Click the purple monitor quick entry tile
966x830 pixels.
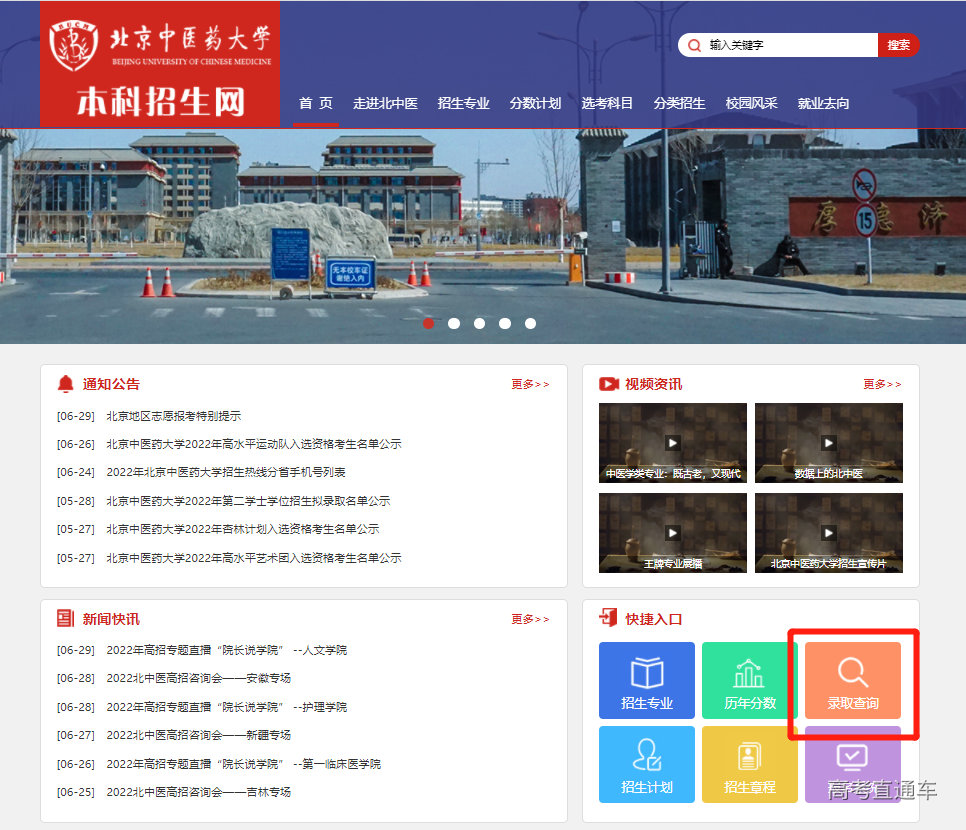pyautogui.click(x=852, y=762)
